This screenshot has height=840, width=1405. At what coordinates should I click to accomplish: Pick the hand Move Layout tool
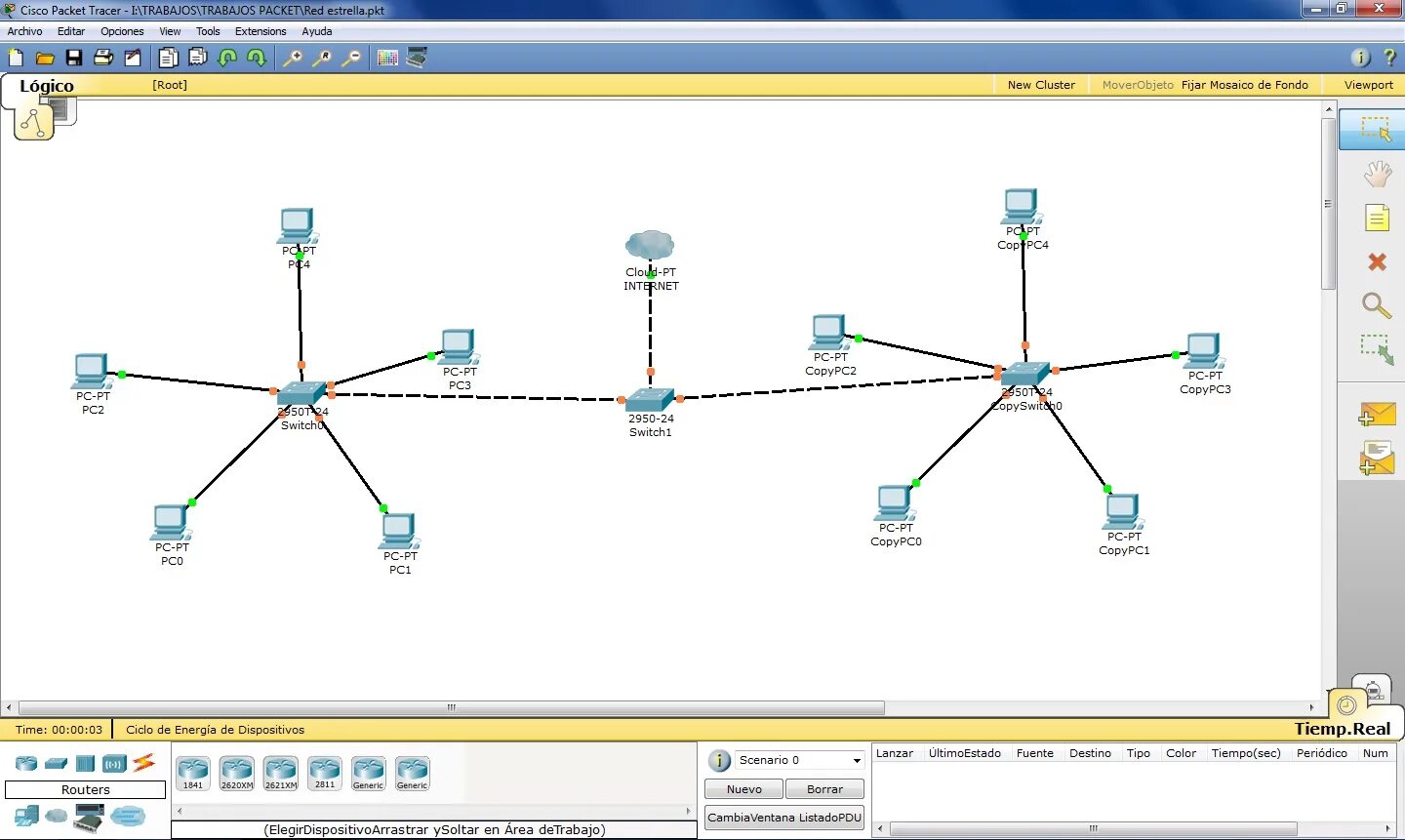click(x=1377, y=175)
